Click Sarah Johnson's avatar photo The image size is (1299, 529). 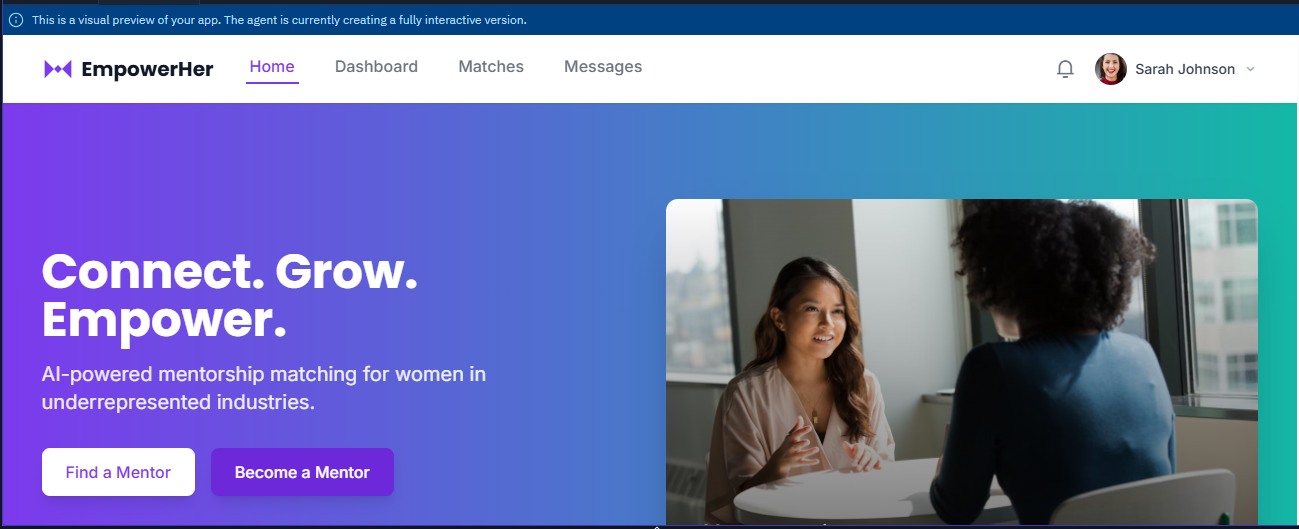pos(1111,69)
